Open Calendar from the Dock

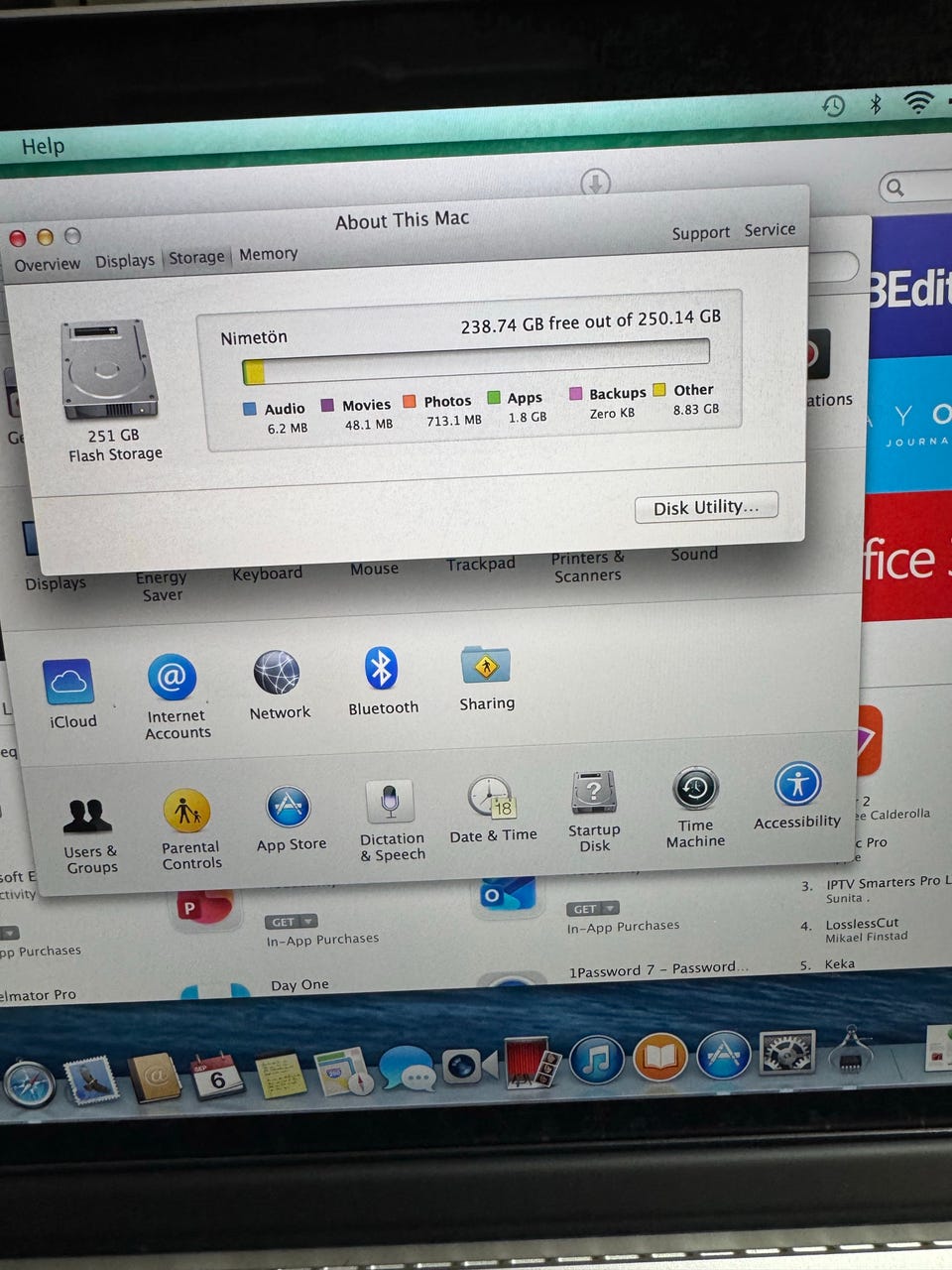[215, 1076]
